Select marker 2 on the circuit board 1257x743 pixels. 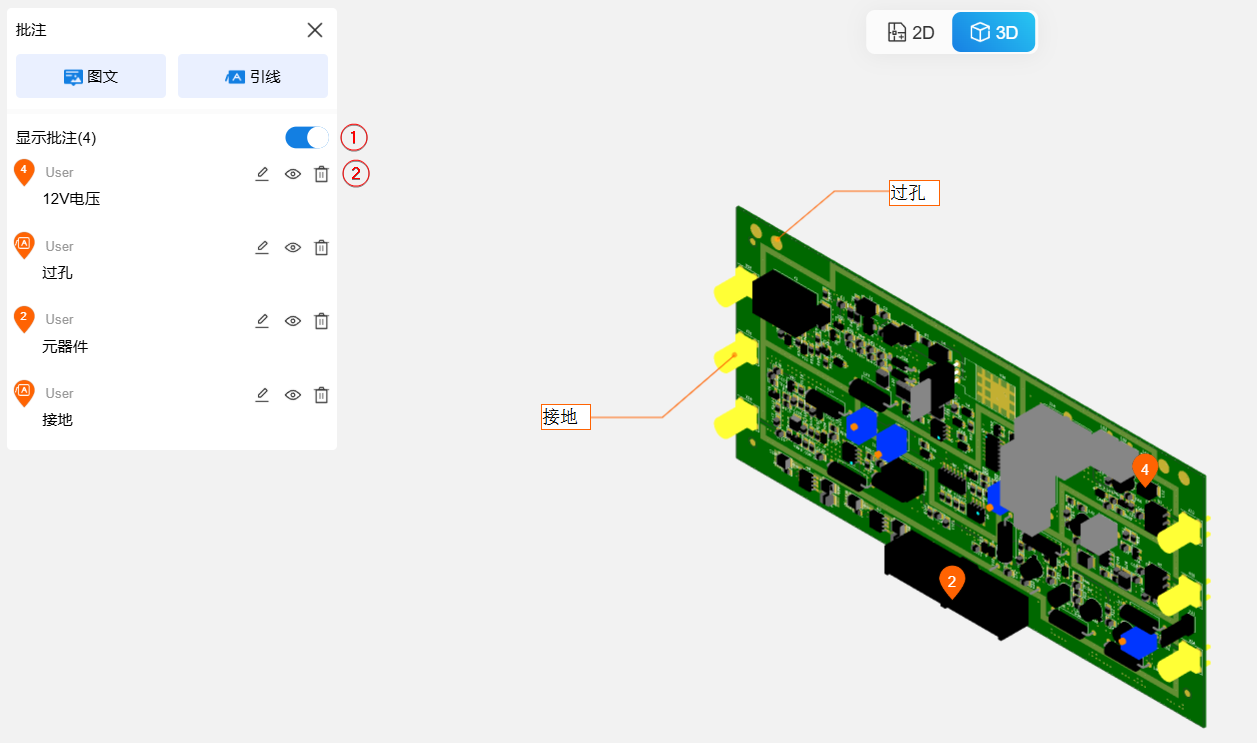click(x=952, y=581)
